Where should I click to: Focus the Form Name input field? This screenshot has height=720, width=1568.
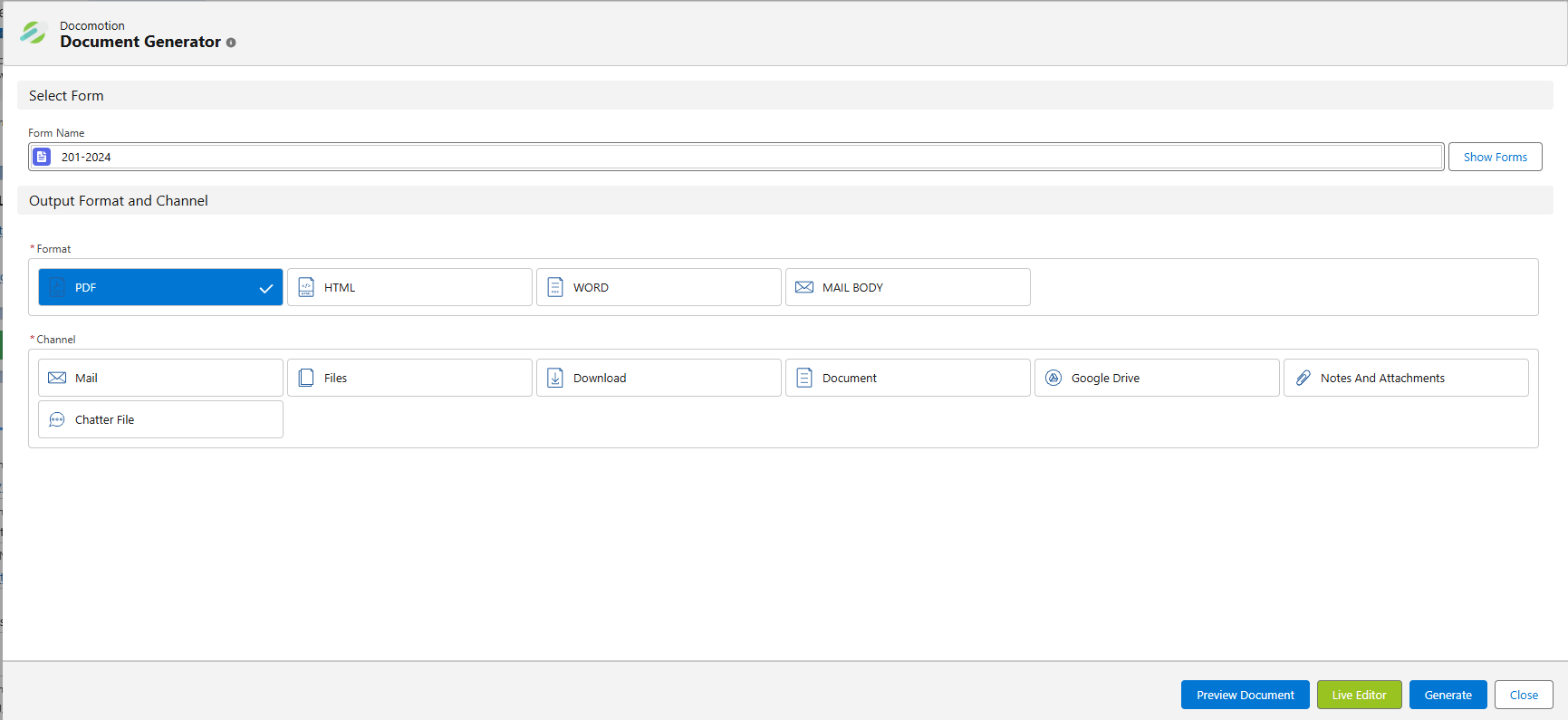743,157
